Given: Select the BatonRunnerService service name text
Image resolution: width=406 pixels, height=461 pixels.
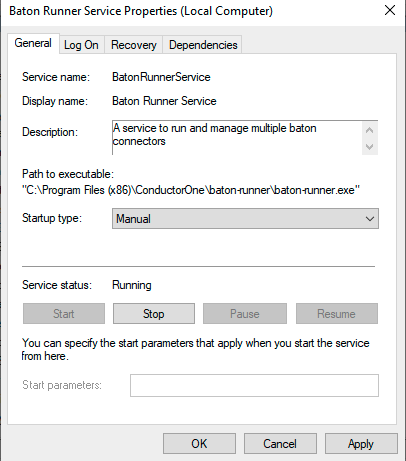Looking at the screenshot, I should (x=161, y=77).
